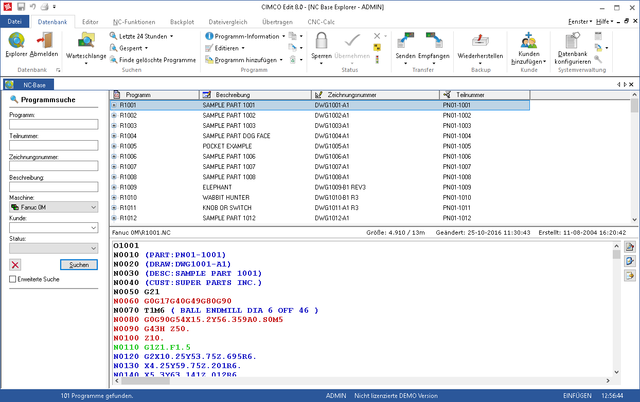The width and height of the screenshot is (640, 402).
Task: Switch to the Editor tab
Action: point(90,22)
